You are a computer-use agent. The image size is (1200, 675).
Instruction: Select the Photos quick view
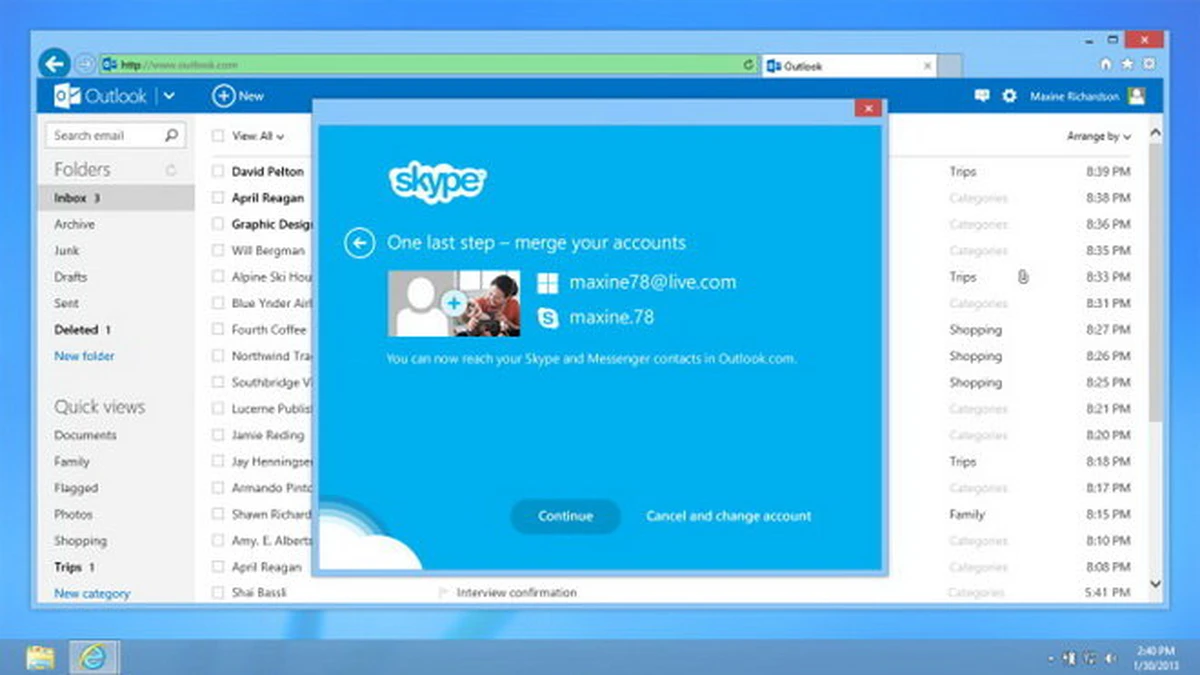[73, 514]
